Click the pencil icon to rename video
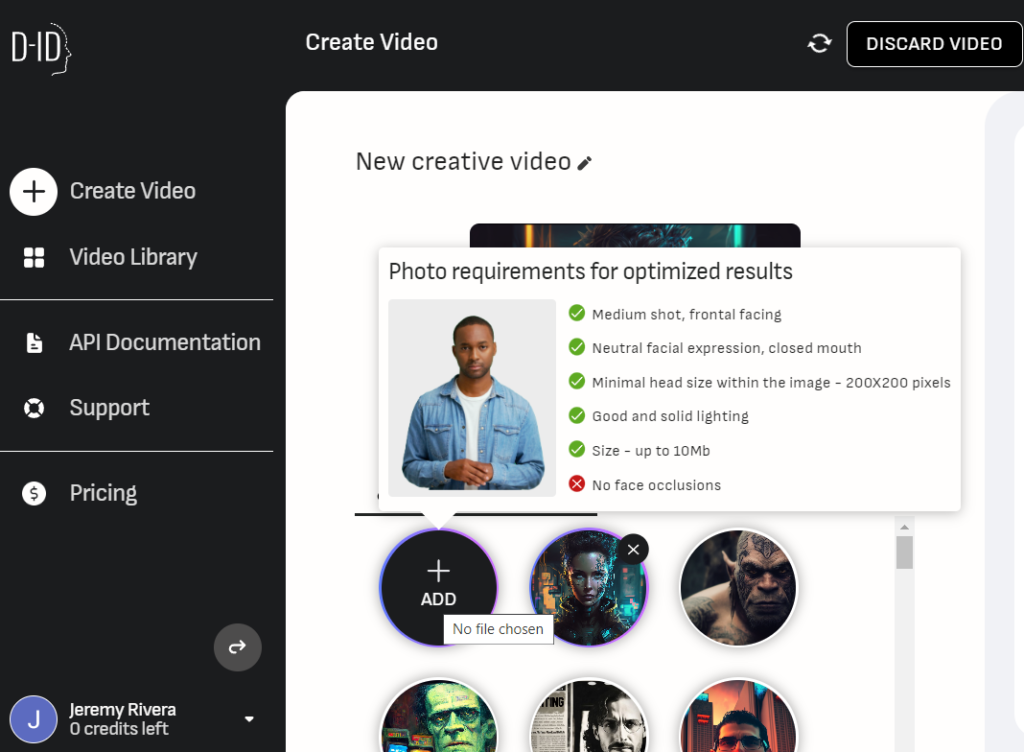The image size is (1024, 752). click(x=584, y=163)
